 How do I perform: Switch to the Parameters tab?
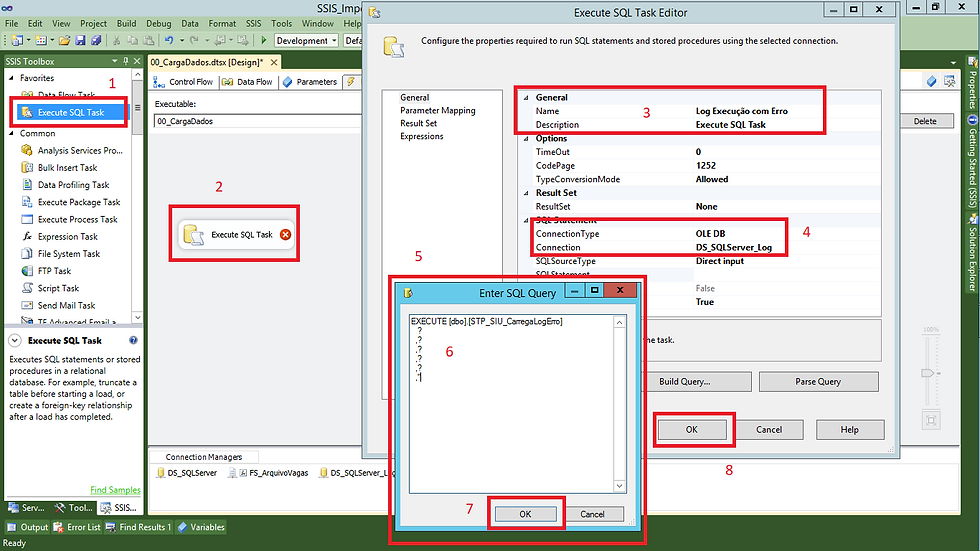(310, 82)
